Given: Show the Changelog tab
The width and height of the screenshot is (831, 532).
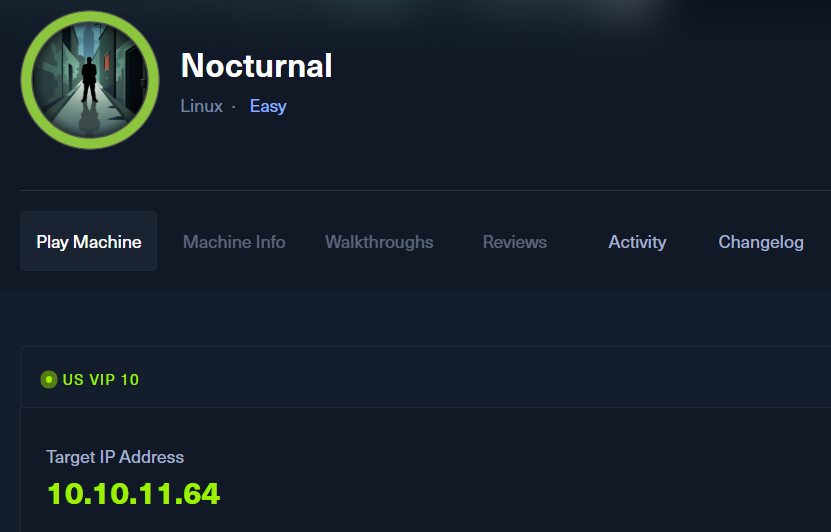Looking at the screenshot, I should tap(761, 242).
